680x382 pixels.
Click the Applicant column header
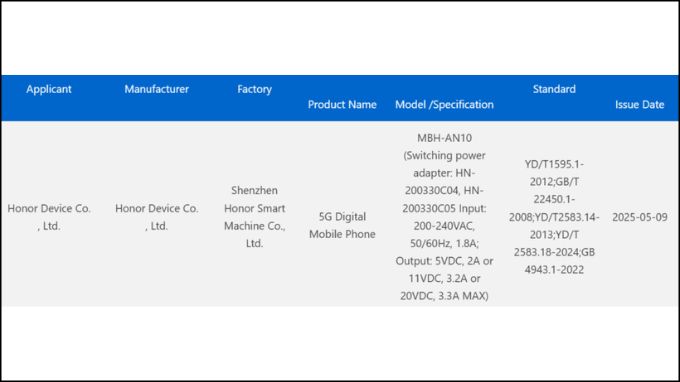pyautogui.click(x=49, y=89)
